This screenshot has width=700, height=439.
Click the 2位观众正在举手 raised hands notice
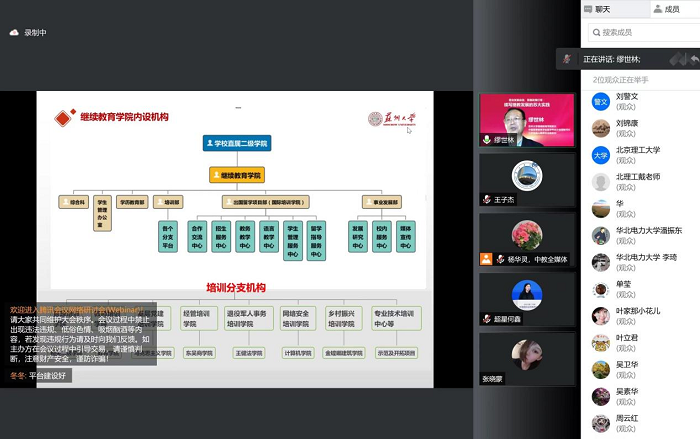[621, 79]
